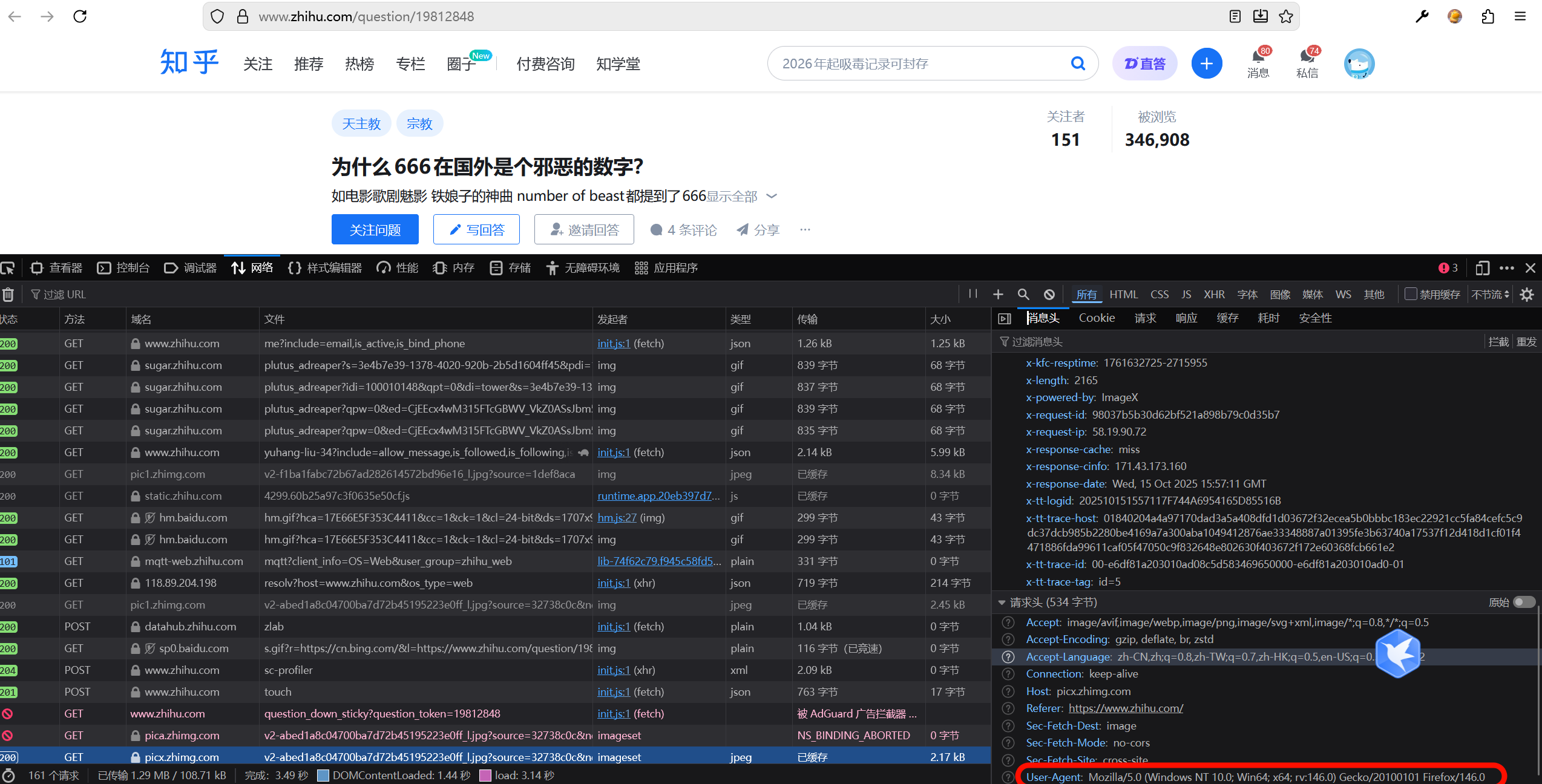Click the Firefox bookmark star icon

[x=1286, y=16]
